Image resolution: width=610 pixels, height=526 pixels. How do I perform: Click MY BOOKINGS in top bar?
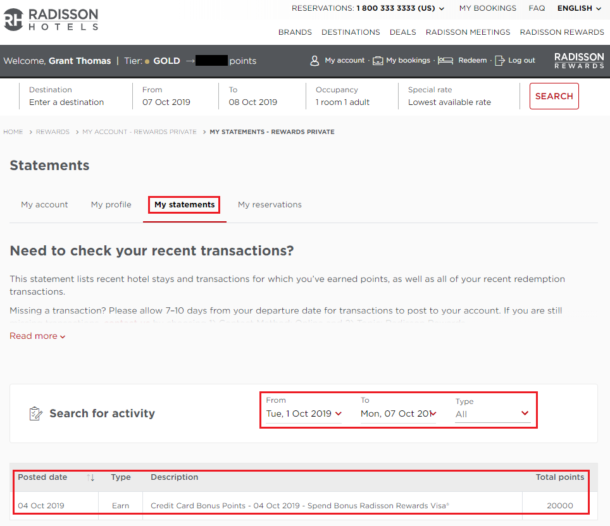[x=487, y=8]
